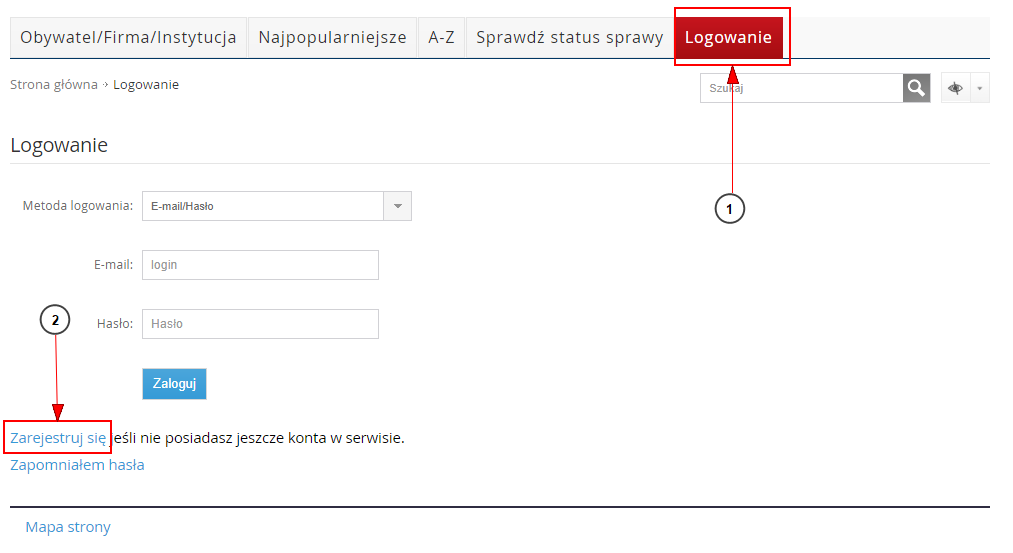Open the Obywatel/Firma/Instytucja tab
Screen dimensions: 1013x553
tap(128, 38)
